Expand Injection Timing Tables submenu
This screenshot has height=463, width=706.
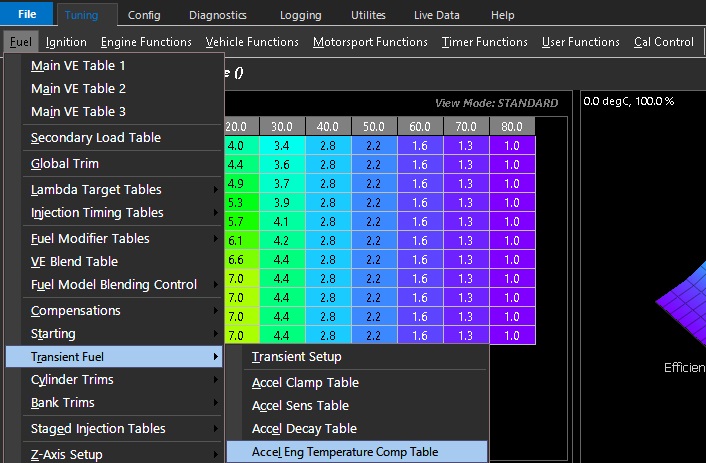tap(114, 213)
